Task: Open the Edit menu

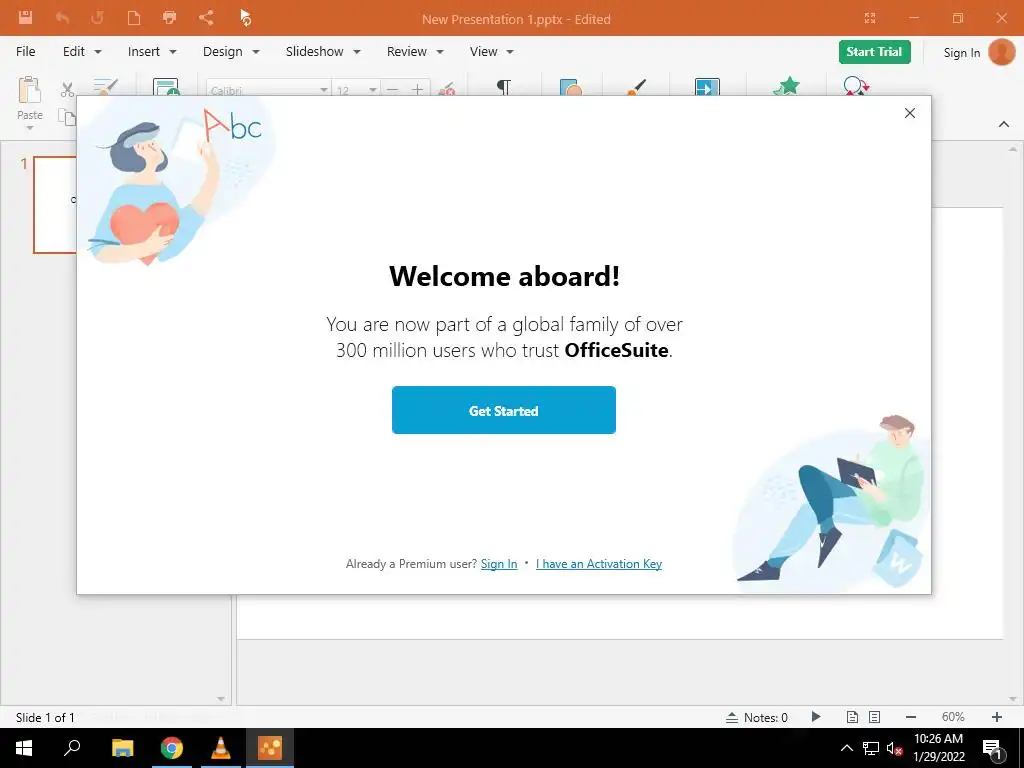Action: click(82, 52)
